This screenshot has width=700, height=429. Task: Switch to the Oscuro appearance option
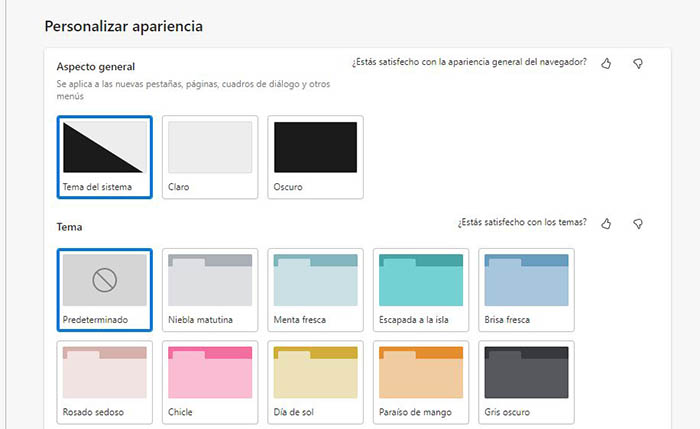[316, 157]
